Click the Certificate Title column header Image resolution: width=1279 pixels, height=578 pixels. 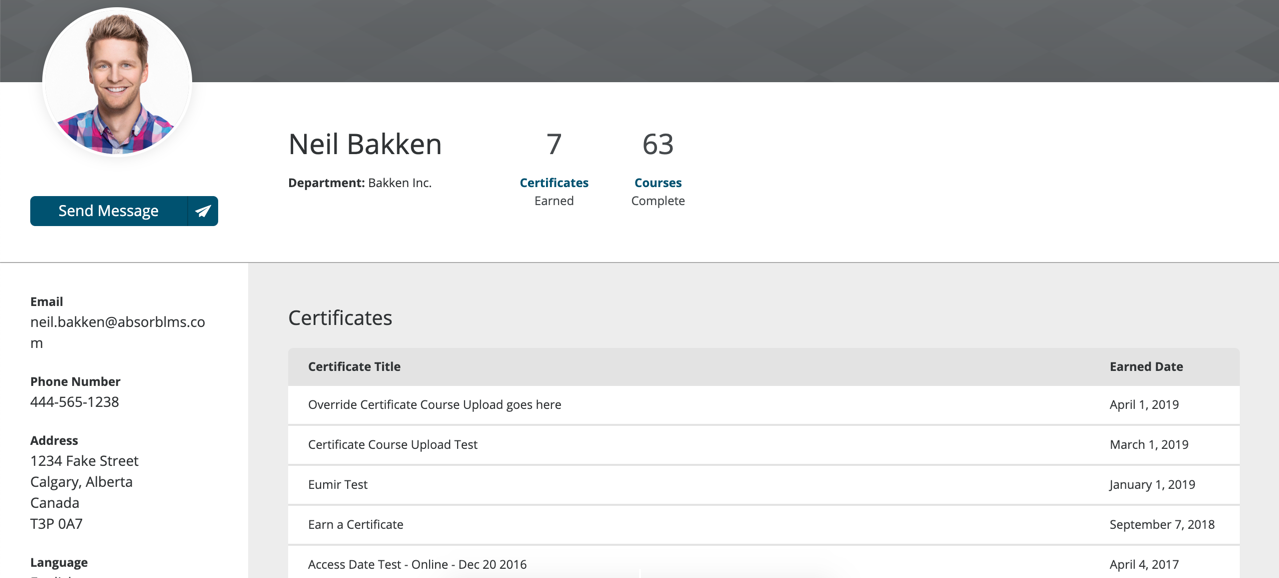click(x=354, y=367)
